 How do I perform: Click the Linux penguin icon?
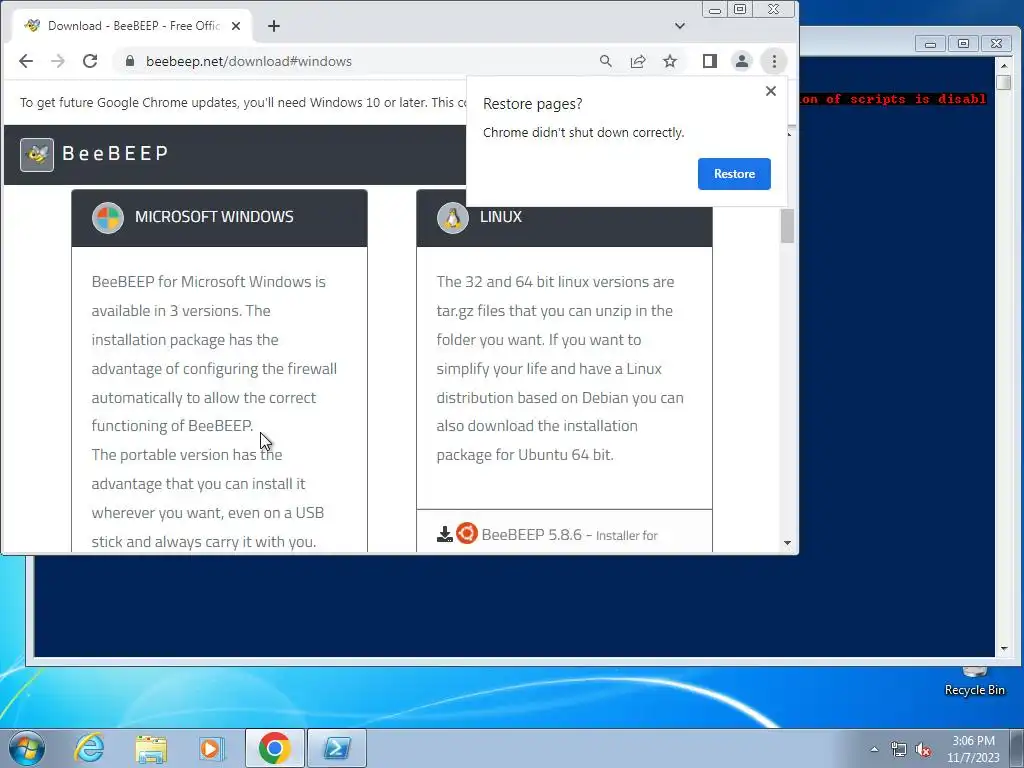453,217
